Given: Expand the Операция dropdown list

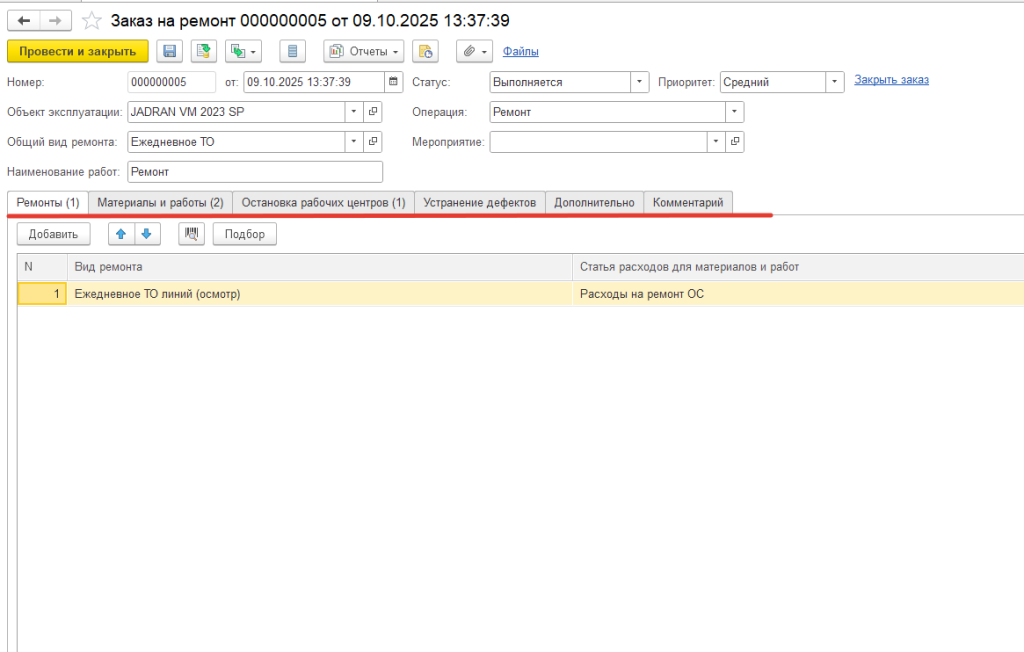Looking at the screenshot, I should (735, 112).
